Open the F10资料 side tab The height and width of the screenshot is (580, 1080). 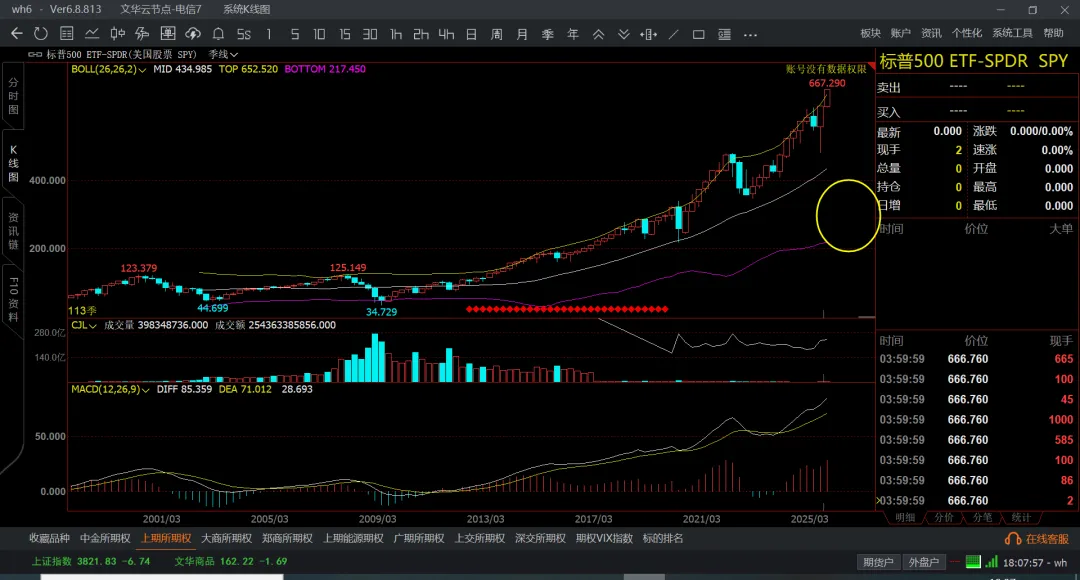(x=13, y=299)
